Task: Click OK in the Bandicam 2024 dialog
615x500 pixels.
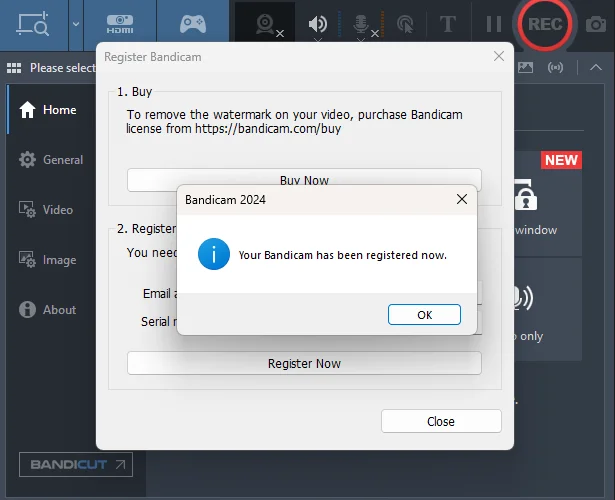Action: (424, 315)
